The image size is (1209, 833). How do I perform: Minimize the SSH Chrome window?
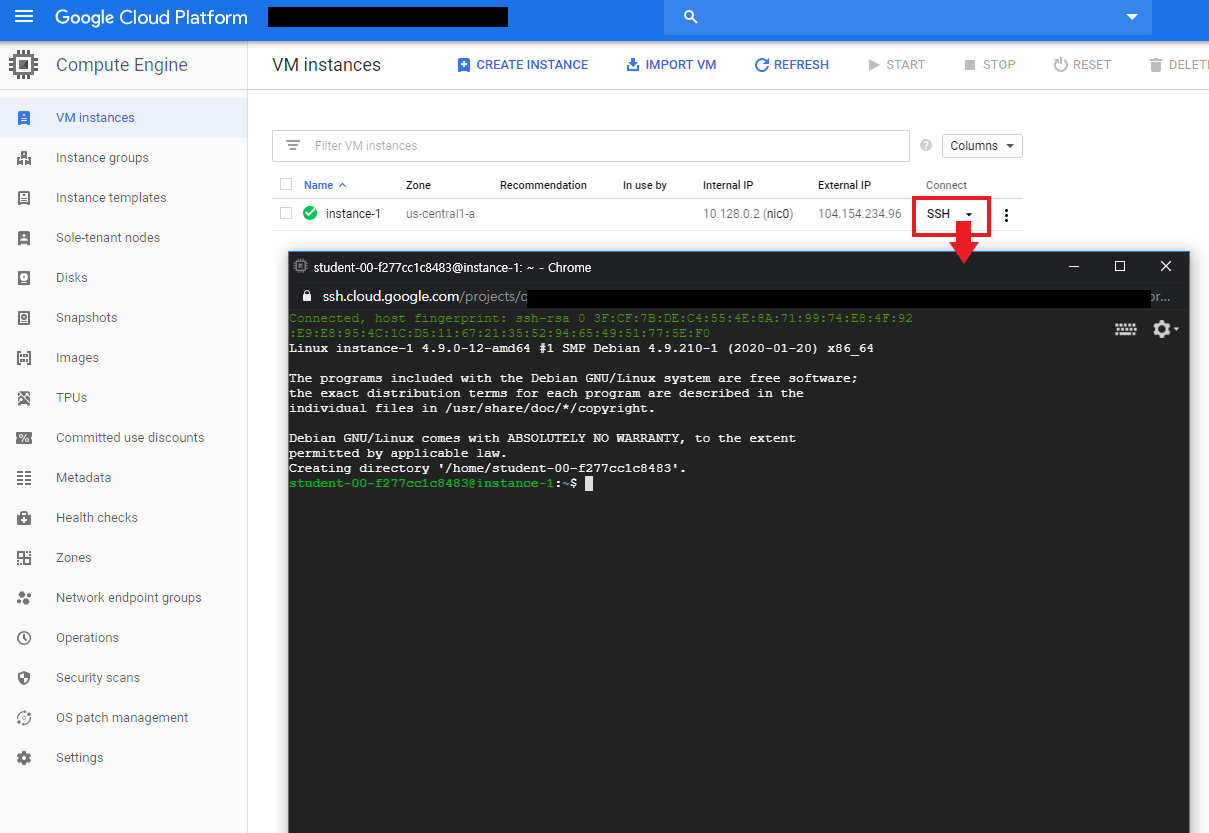tap(1074, 266)
